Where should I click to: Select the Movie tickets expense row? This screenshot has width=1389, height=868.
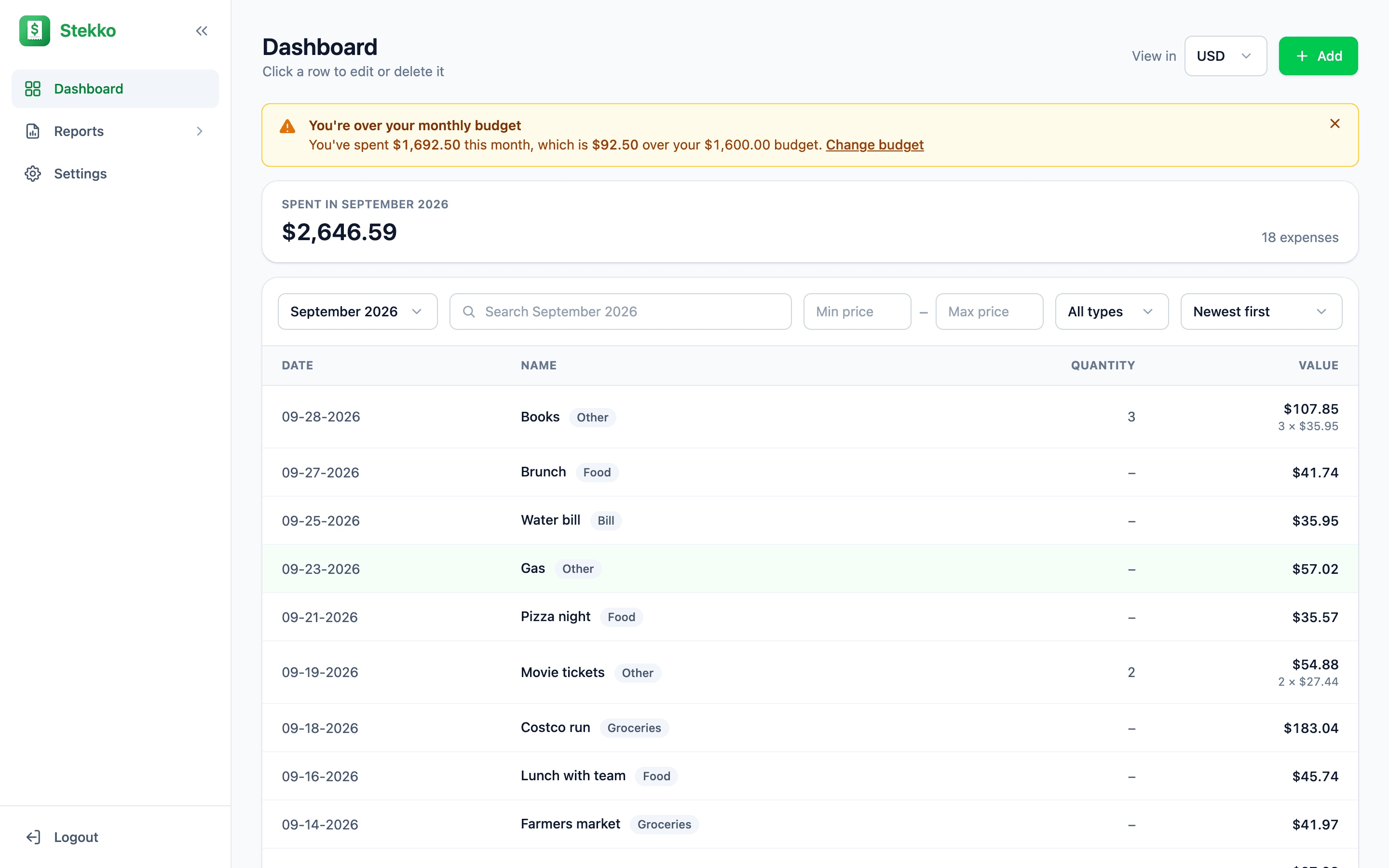pyautogui.click(x=810, y=672)
